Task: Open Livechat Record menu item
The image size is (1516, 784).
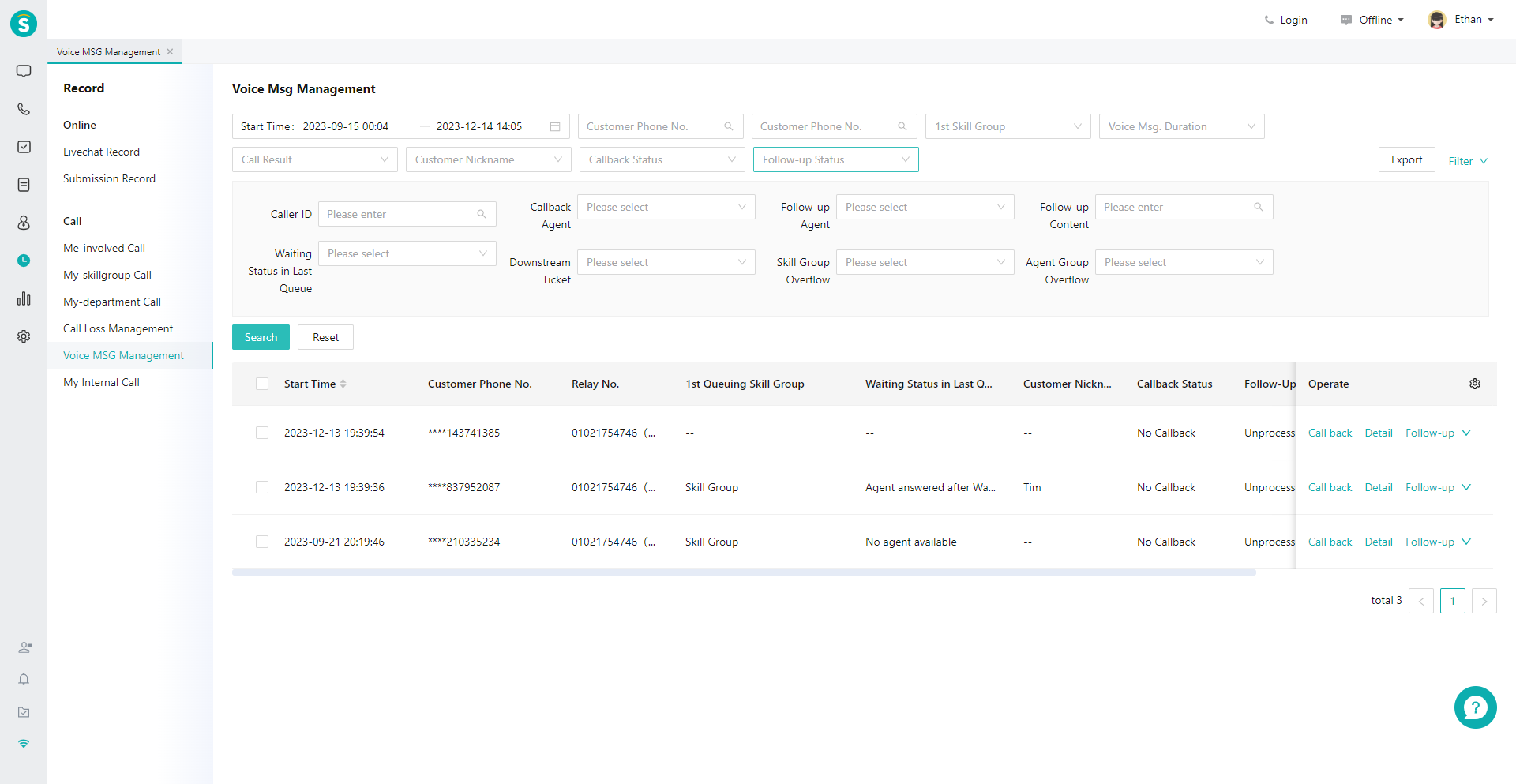Action: 101,152
